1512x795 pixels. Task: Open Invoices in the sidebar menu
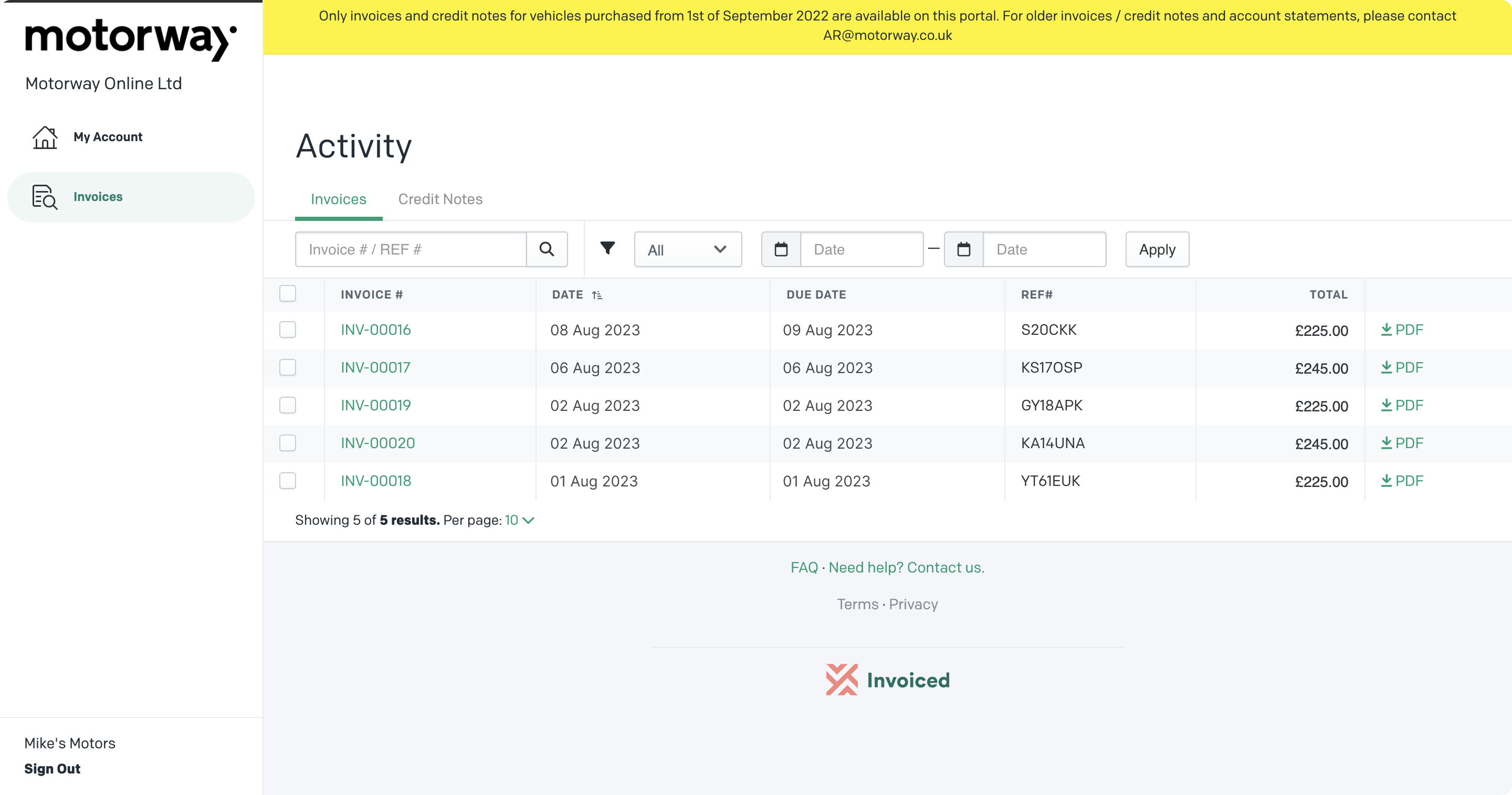[98, 197]
